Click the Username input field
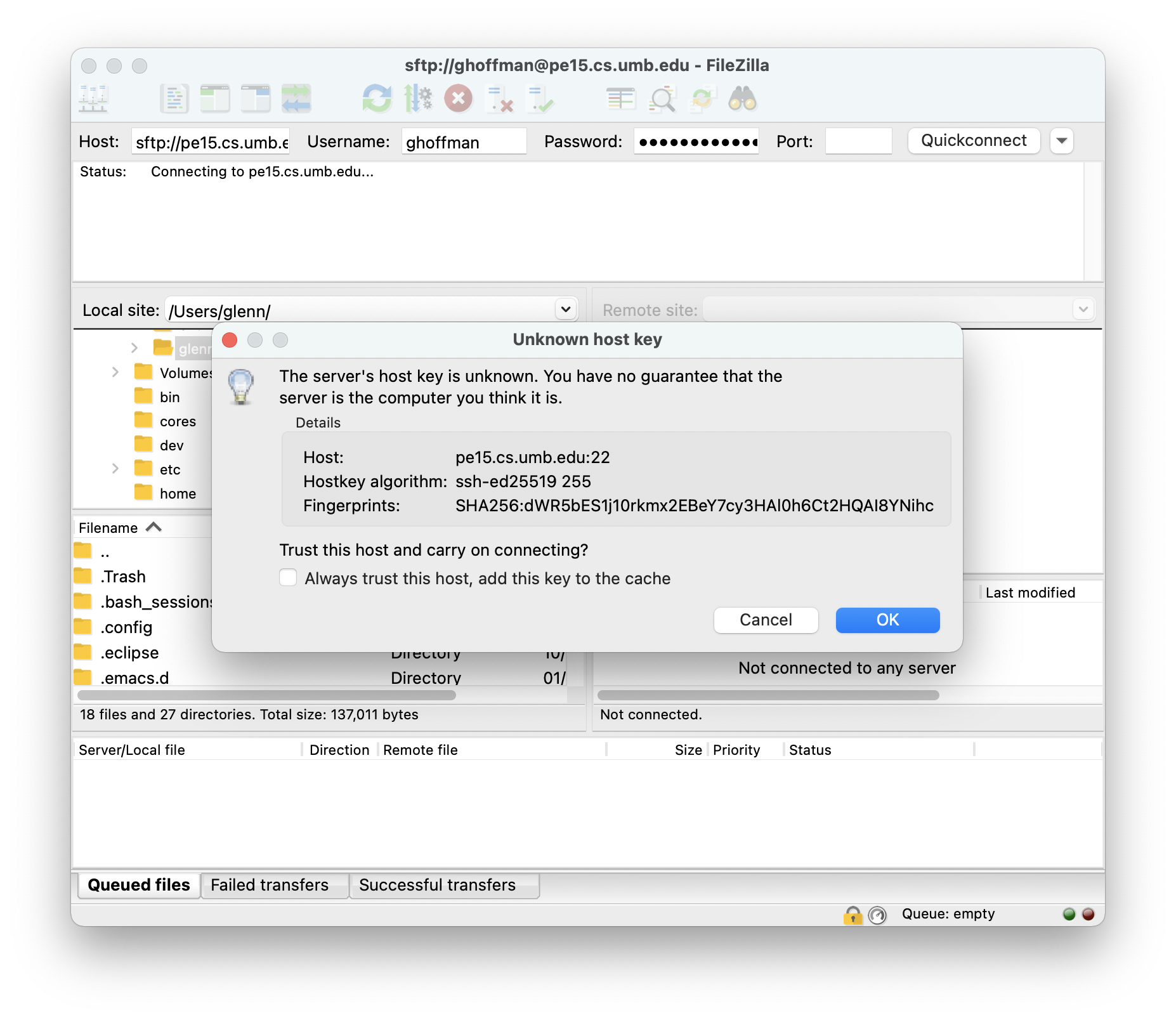This screenshot has width=1176, height=1020. tap(464, 141)
